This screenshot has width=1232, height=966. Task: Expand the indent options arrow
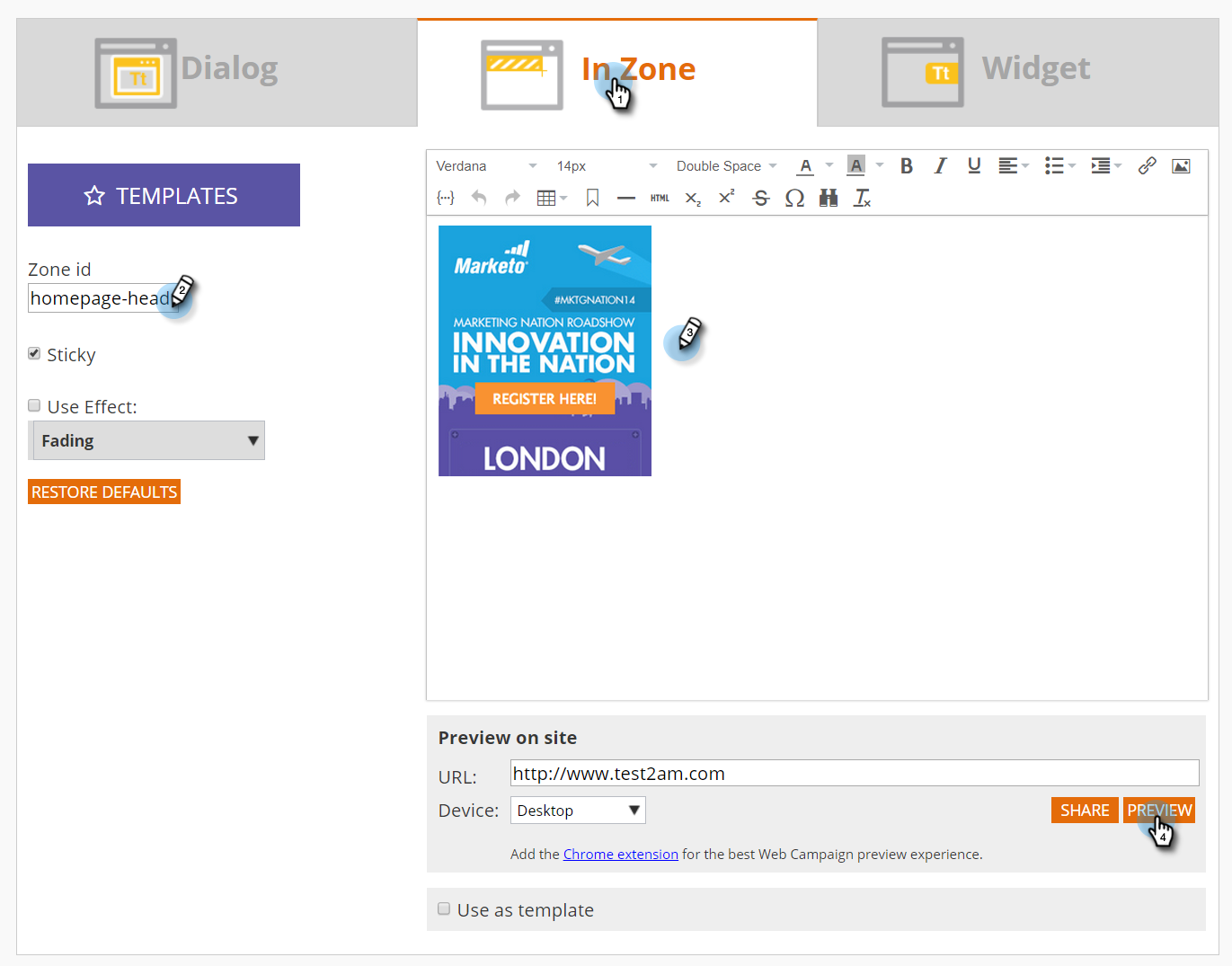1118,166
